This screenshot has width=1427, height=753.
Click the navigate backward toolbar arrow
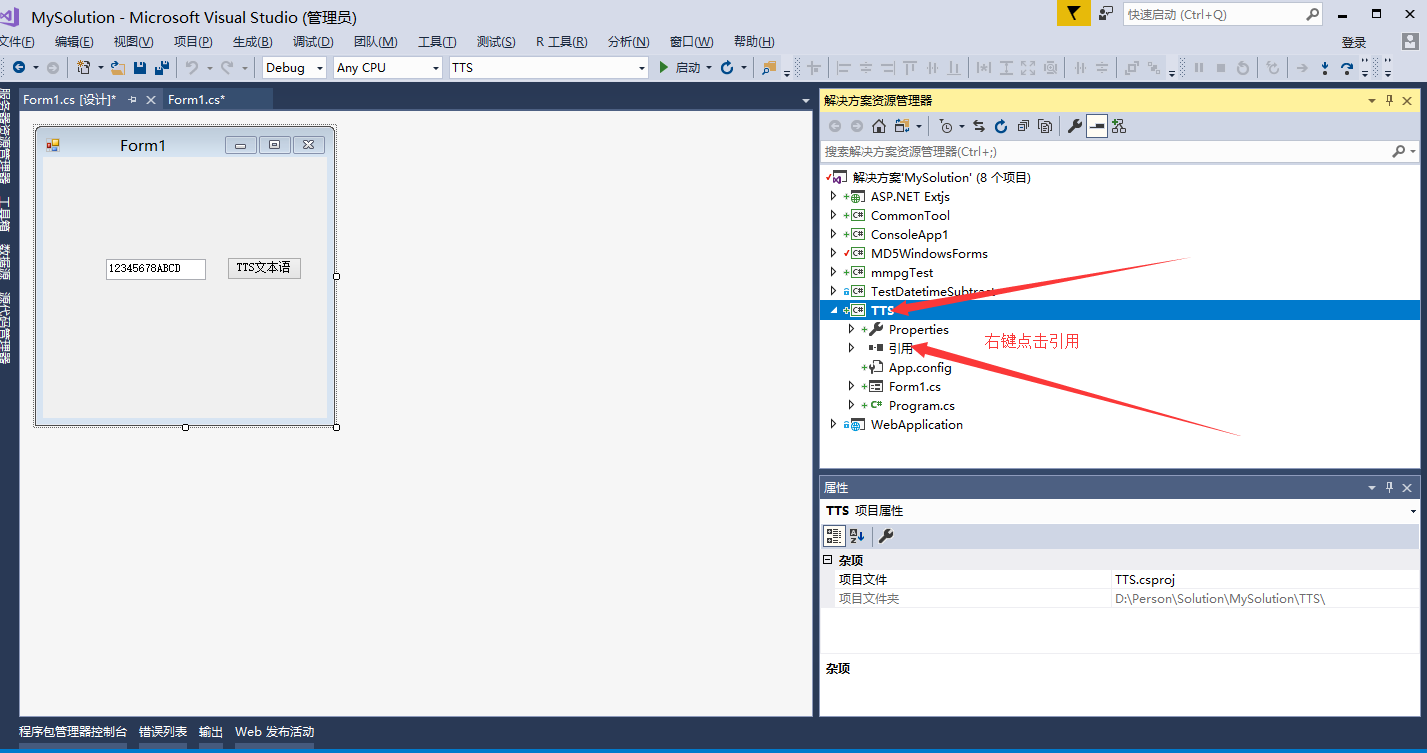(x=19, y=67)
